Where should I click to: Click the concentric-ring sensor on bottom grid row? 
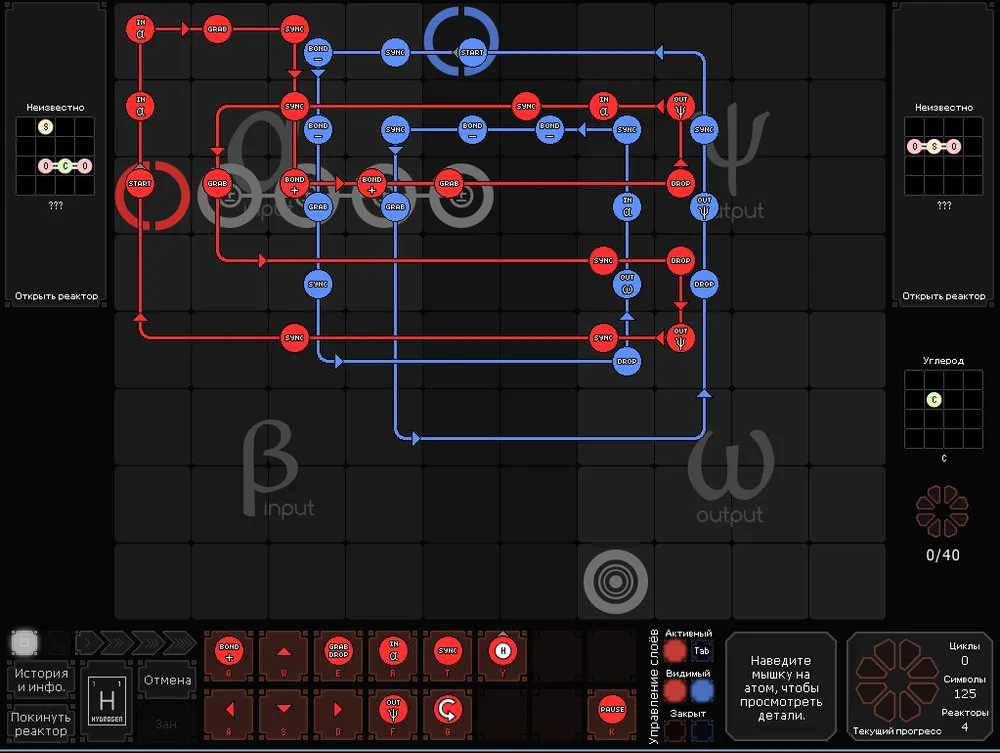pyautogui.click(x=615, y=581)
